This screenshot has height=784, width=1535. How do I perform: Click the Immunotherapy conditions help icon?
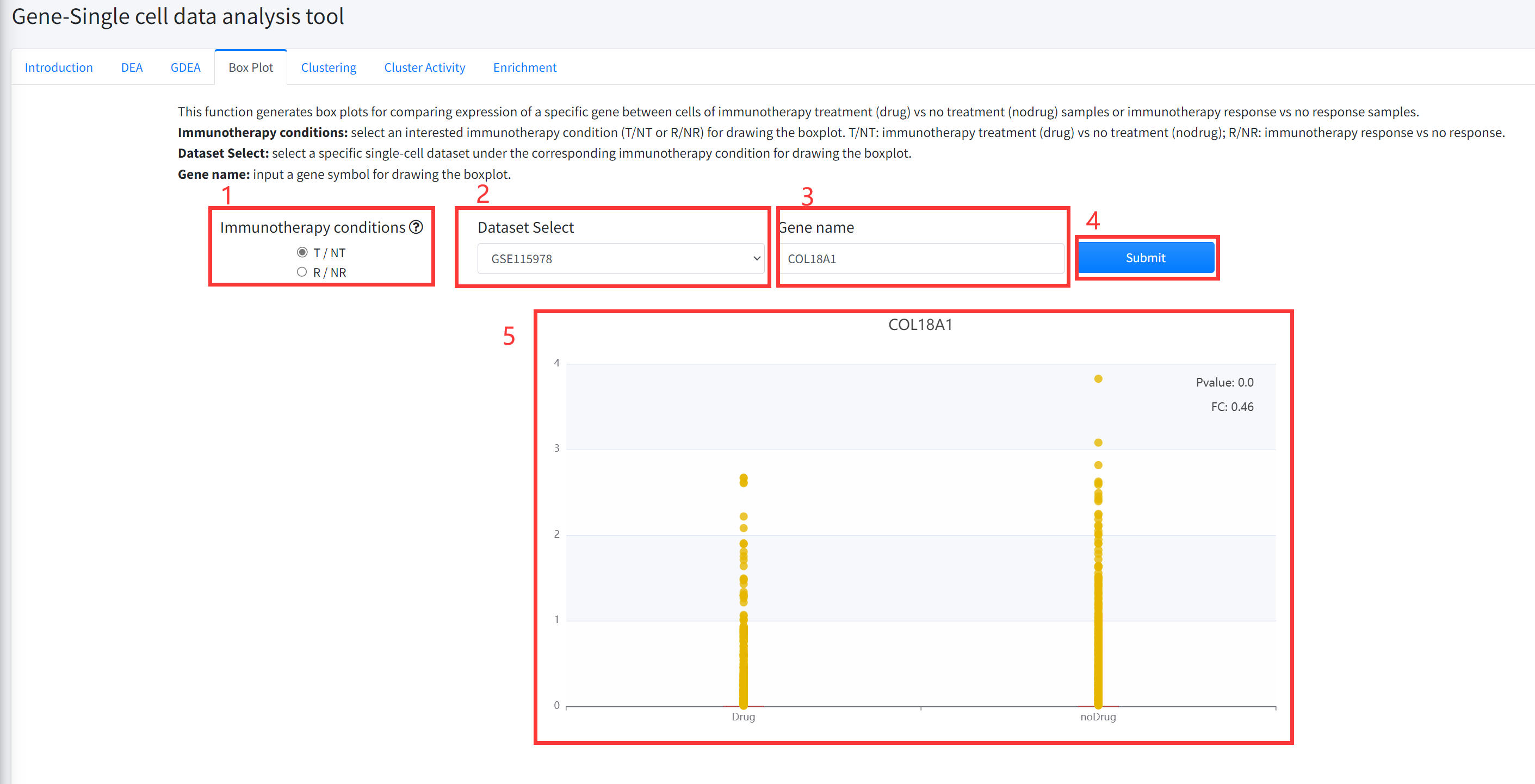point(416,227)
